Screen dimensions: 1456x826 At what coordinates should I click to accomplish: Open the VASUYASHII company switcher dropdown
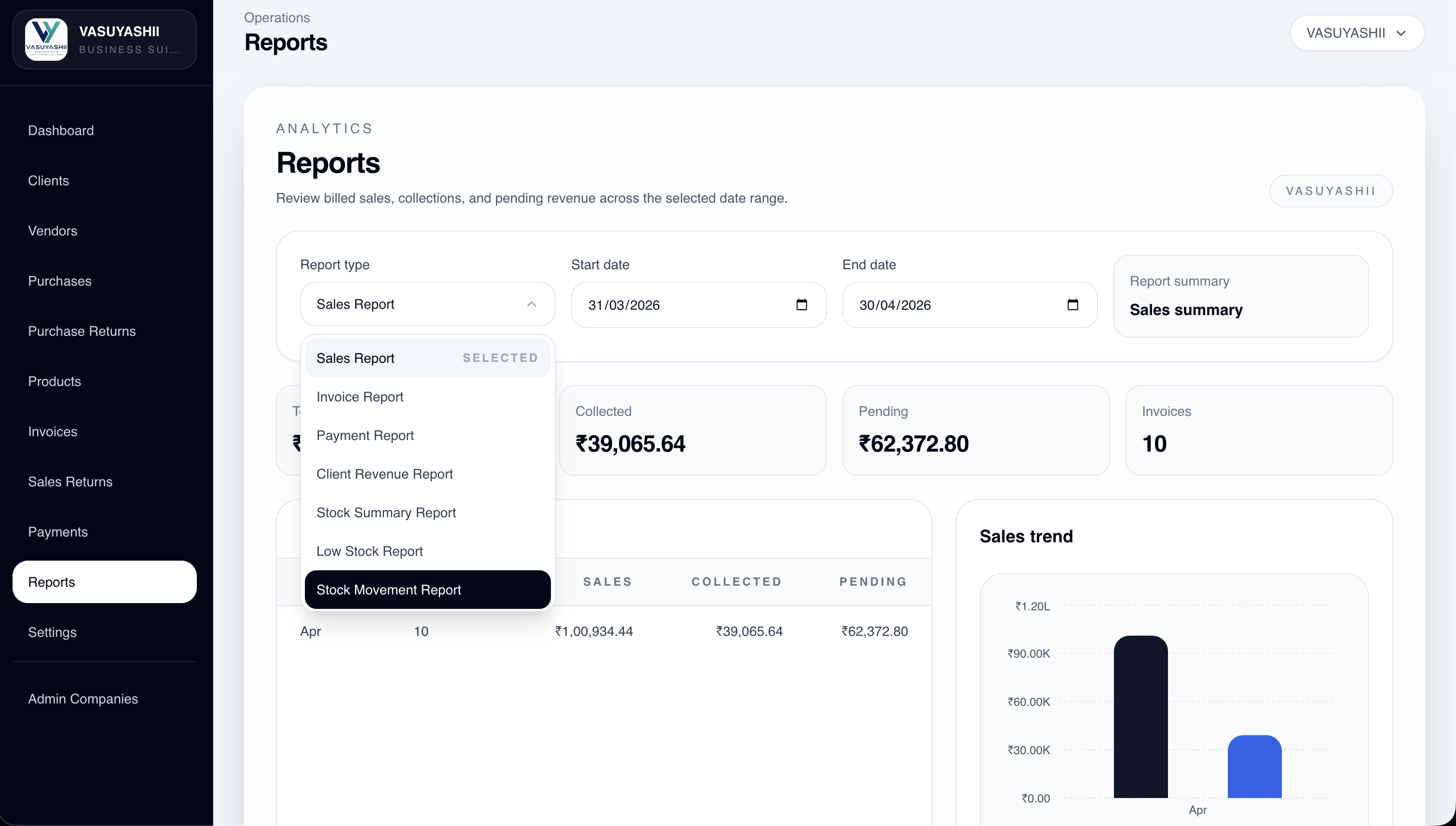[1357, 33]
